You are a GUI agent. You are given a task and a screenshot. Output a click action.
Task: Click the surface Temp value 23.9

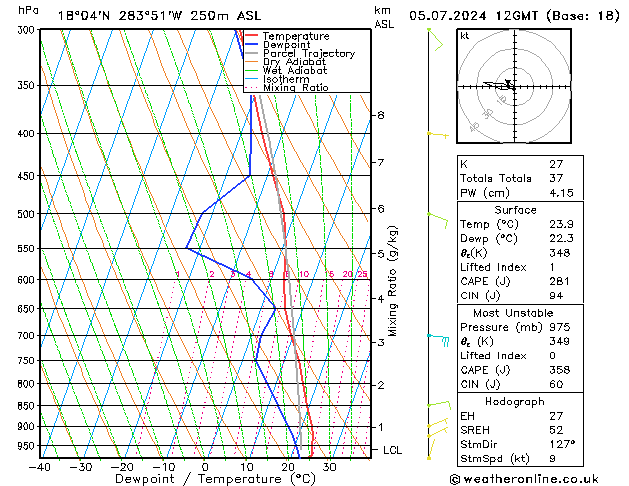[561, 224]
